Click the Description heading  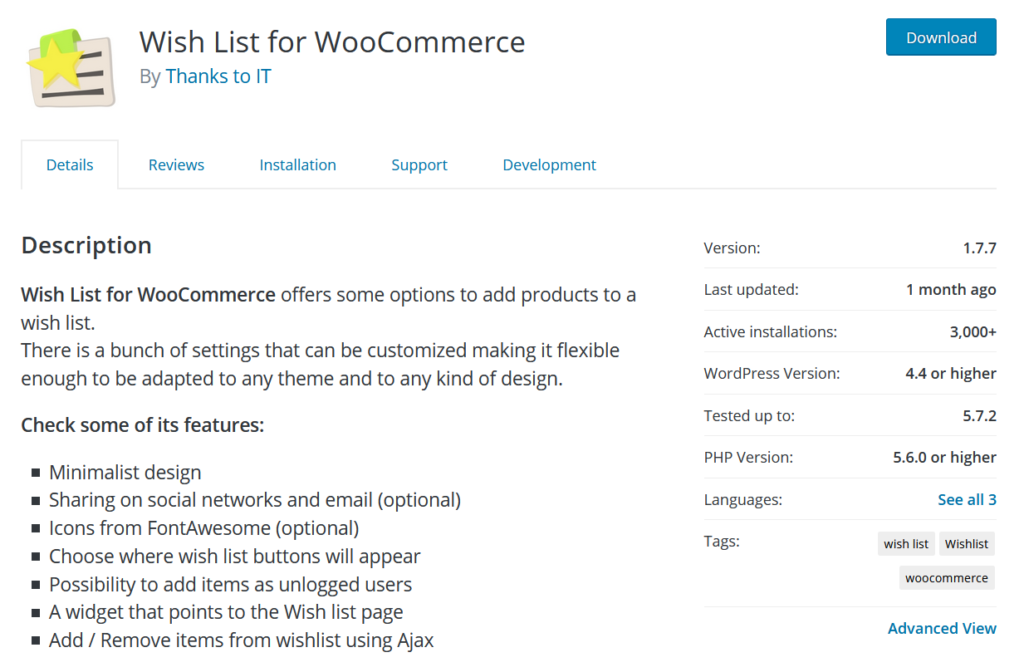(86, 246)
